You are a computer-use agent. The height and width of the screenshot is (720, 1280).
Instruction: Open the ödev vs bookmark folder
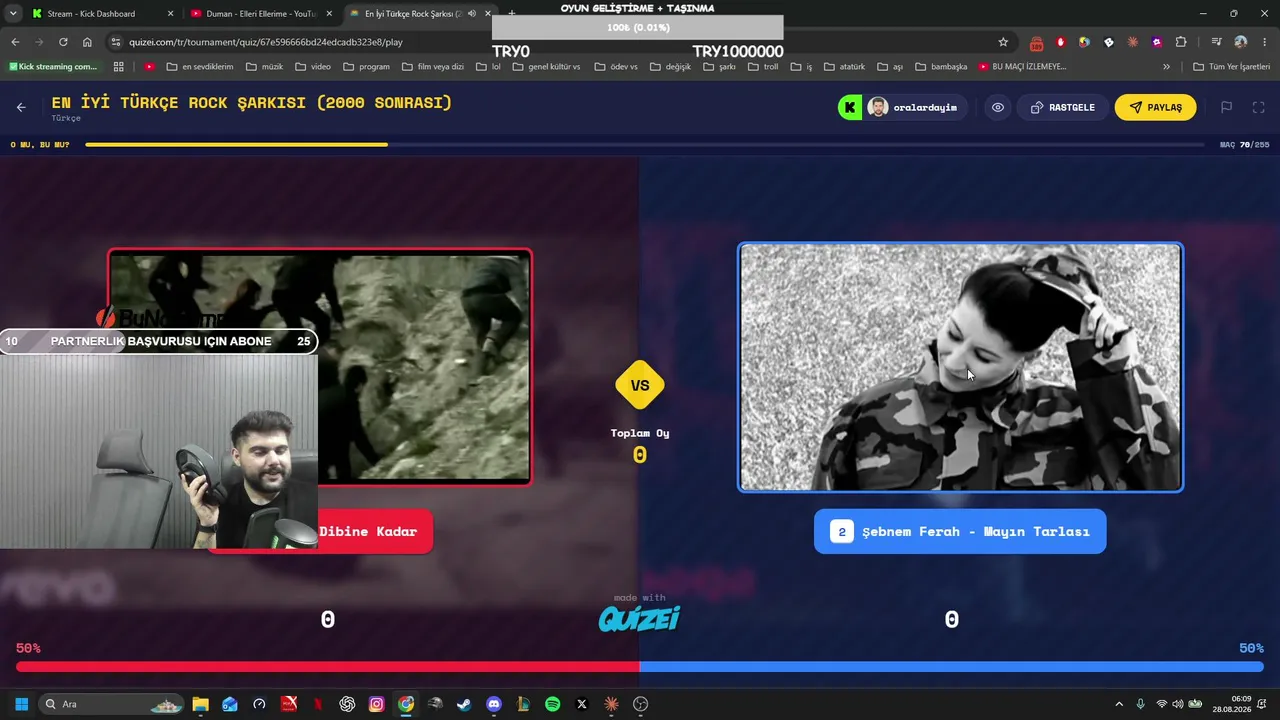pyautogui.click(x=616, y=67)
